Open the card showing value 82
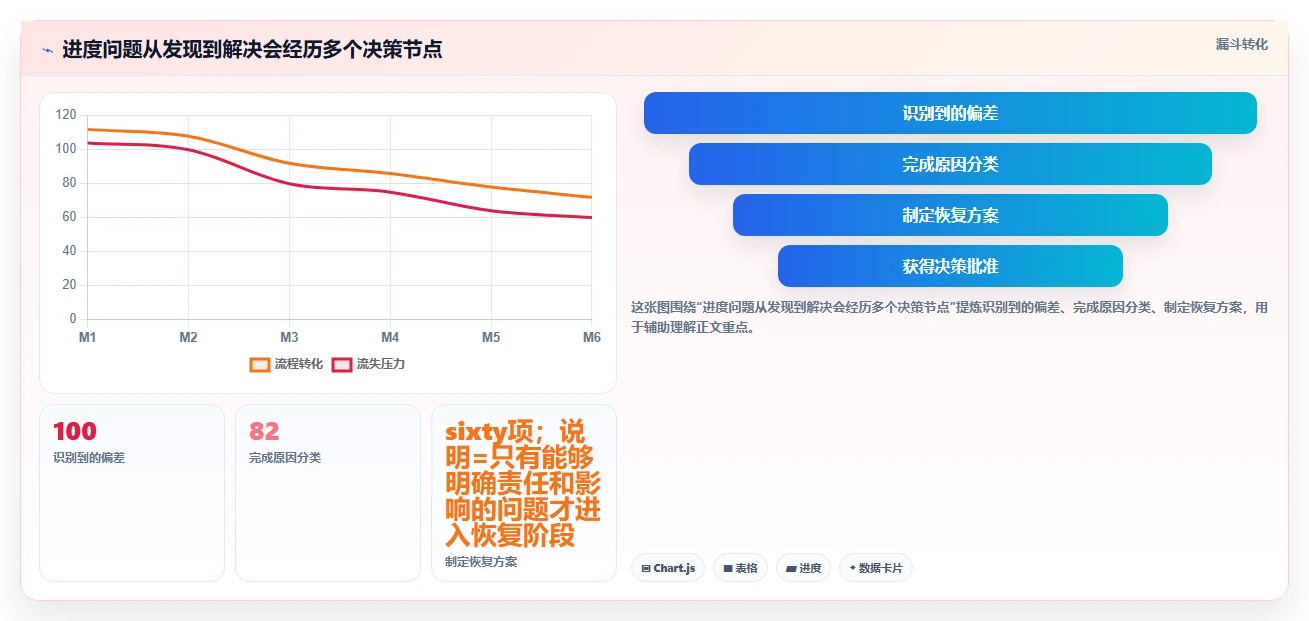Viewport: 1309px width, 621px height. pos(328,493)
